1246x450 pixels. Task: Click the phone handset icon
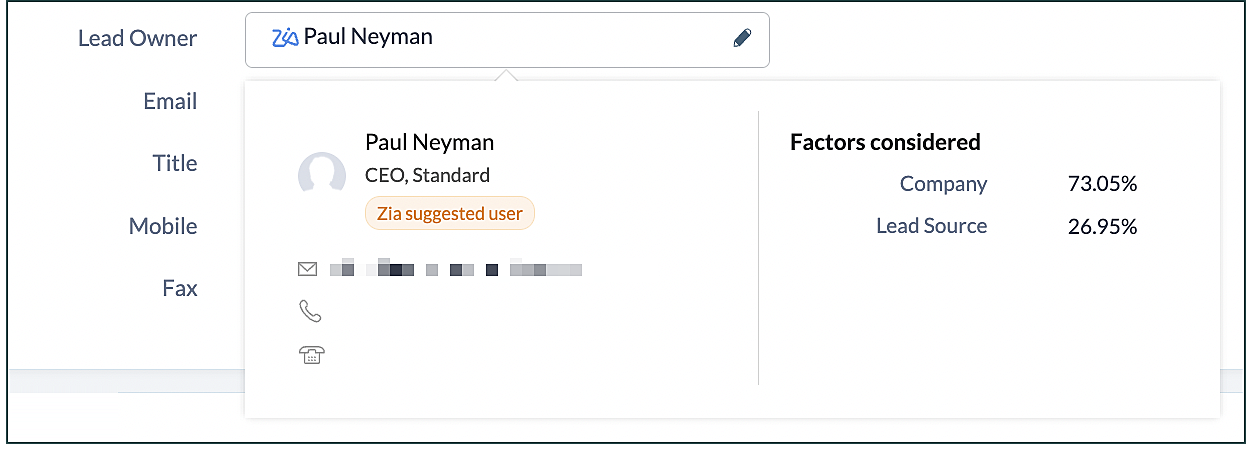click(x=310, y=312)
